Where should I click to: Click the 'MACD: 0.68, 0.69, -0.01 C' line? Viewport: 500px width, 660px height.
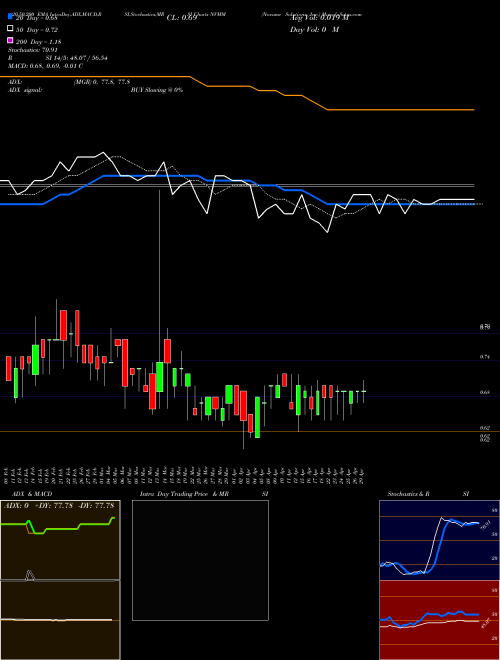(x=45, y=66)
